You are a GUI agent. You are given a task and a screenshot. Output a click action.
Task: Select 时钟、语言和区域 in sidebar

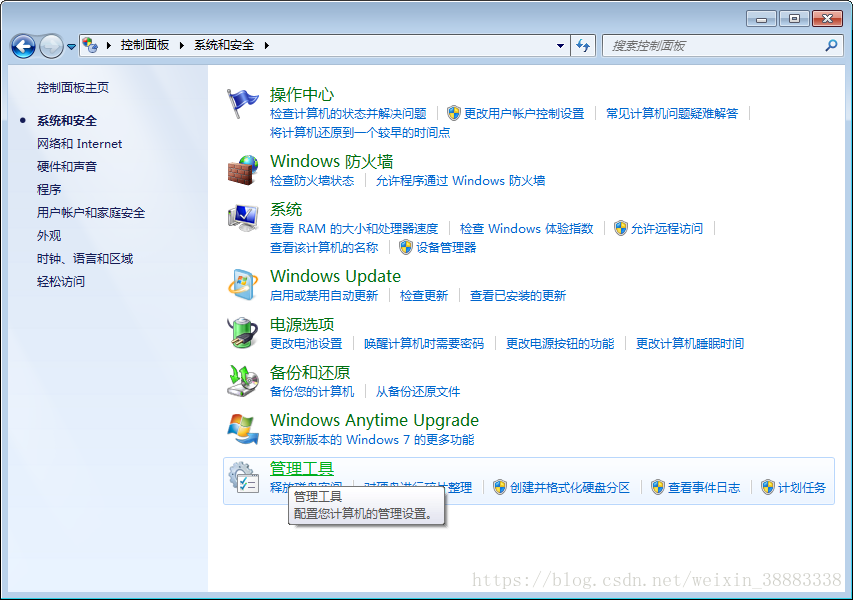85,258
